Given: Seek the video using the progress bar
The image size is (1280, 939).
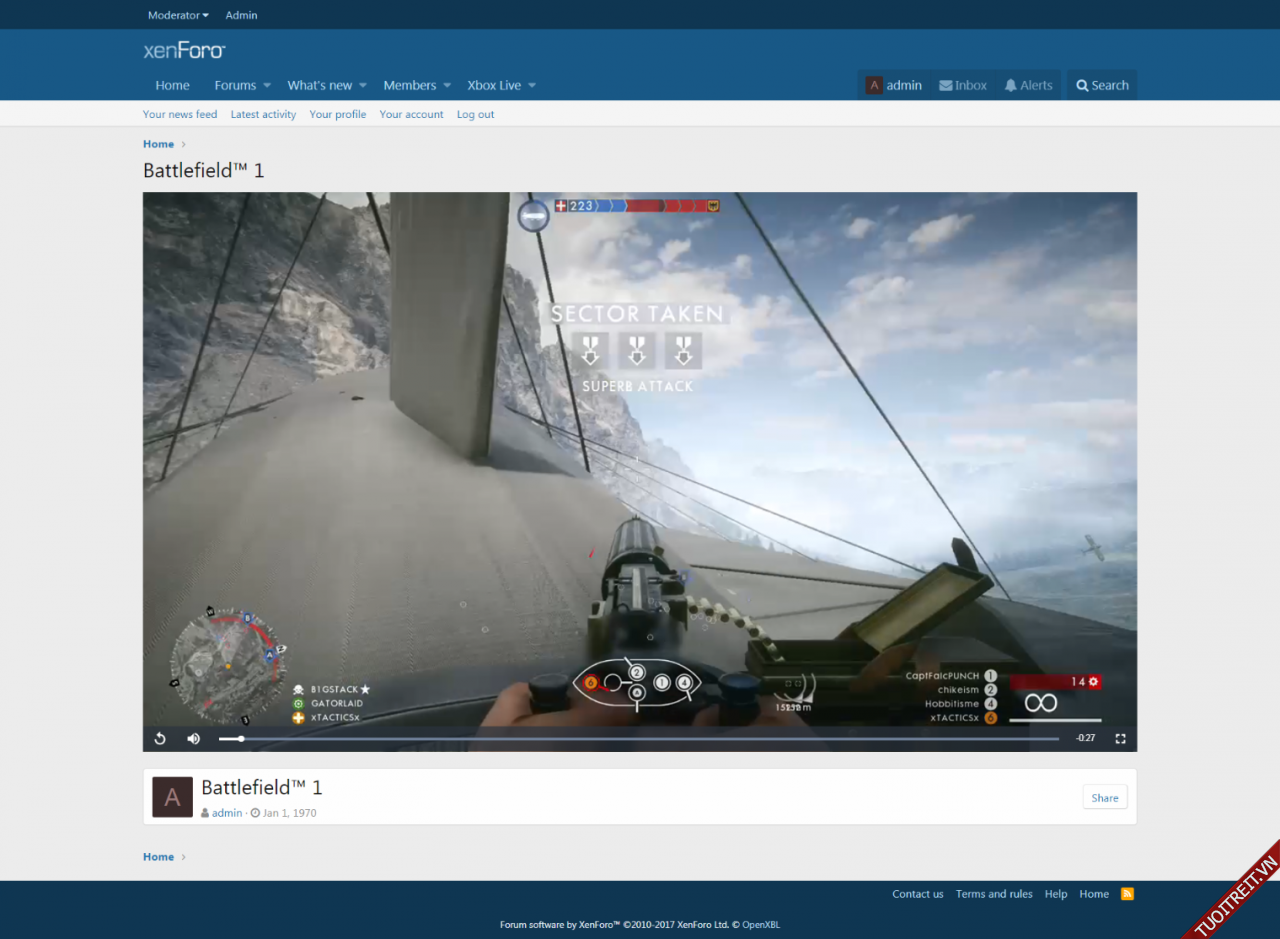Looking at the screenshot, I should (x=640, y=739).
